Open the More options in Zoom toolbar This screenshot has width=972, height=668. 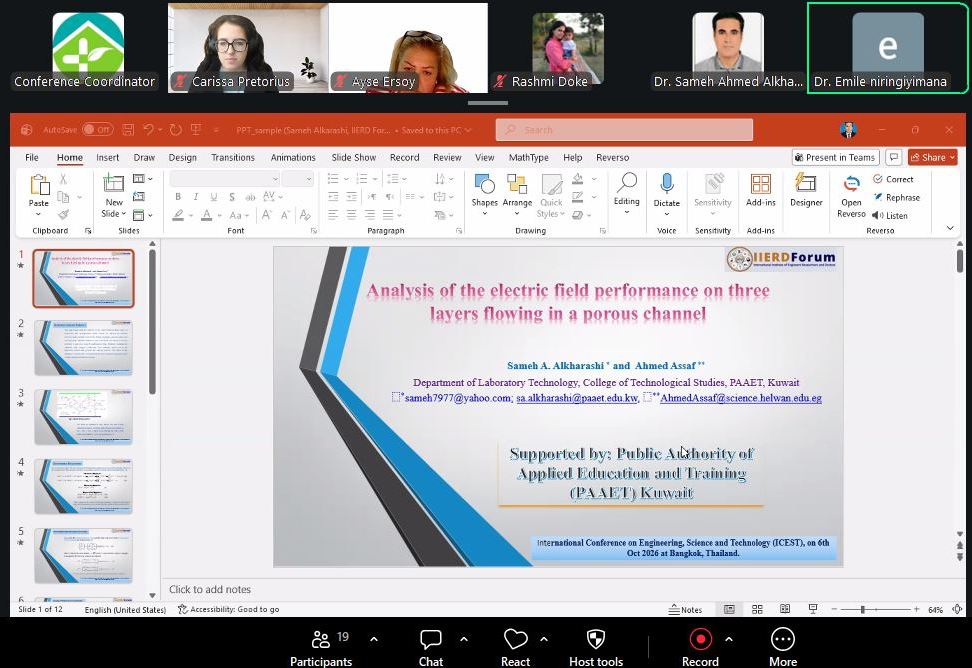pyautogui.click(x=783, y=648)
